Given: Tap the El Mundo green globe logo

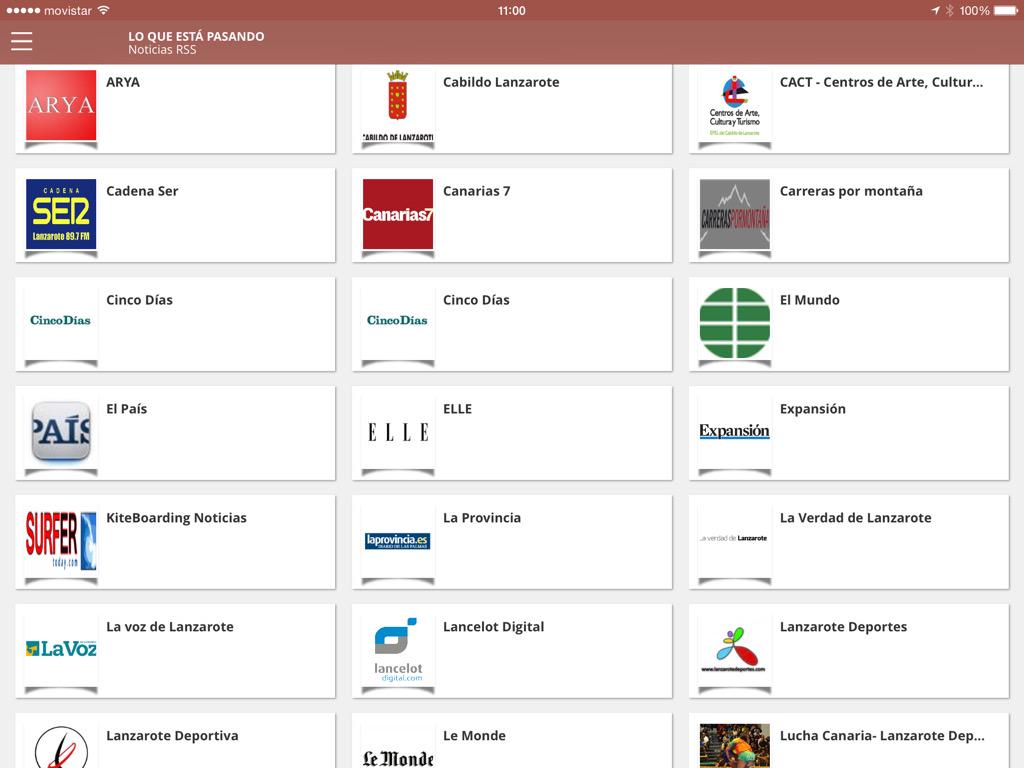Looking at the screenshot, I should coord(735,323).
